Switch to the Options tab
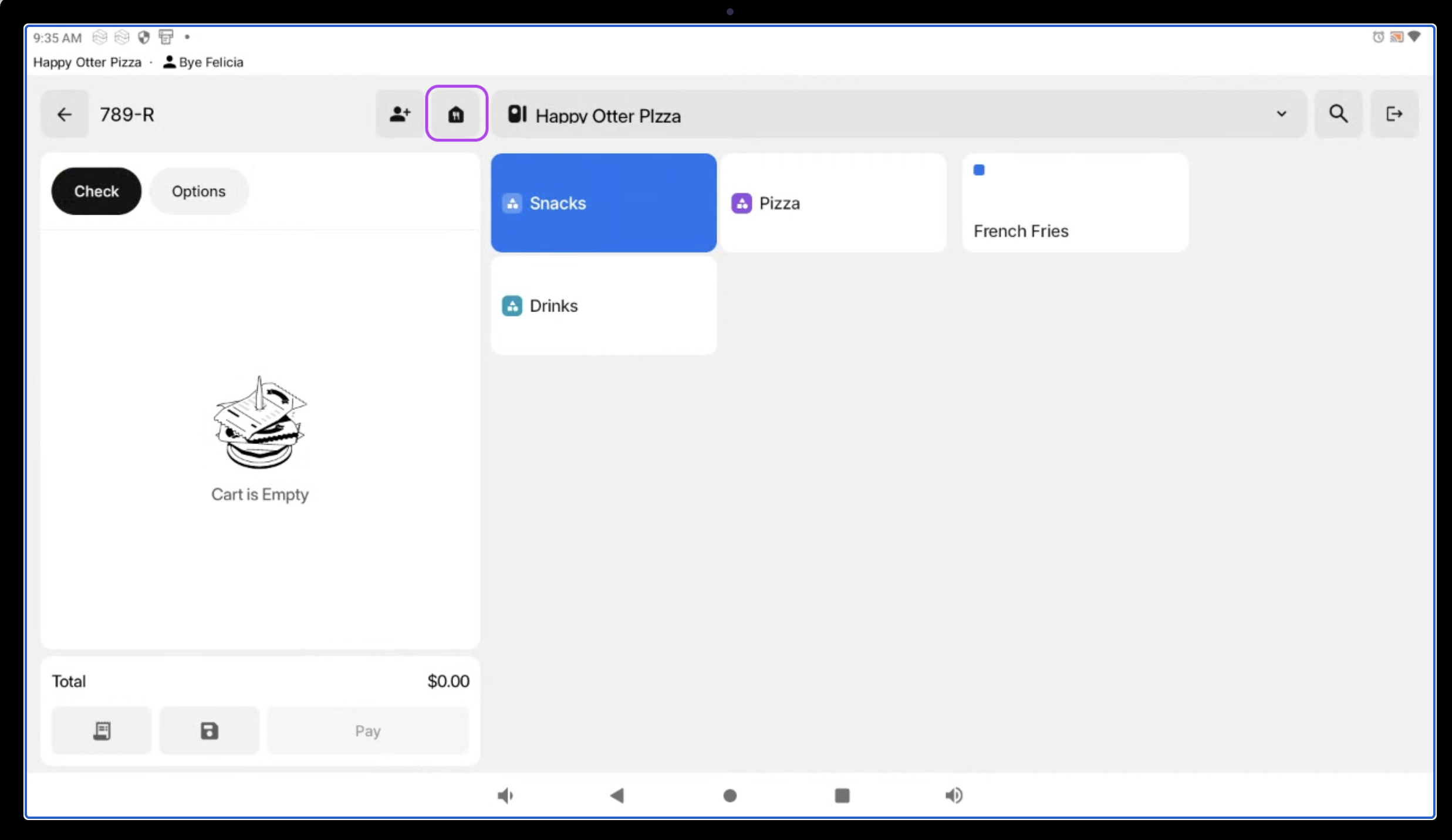This screenshot has width=1452, height=840. pyautogui.click(x=198, y=191)
